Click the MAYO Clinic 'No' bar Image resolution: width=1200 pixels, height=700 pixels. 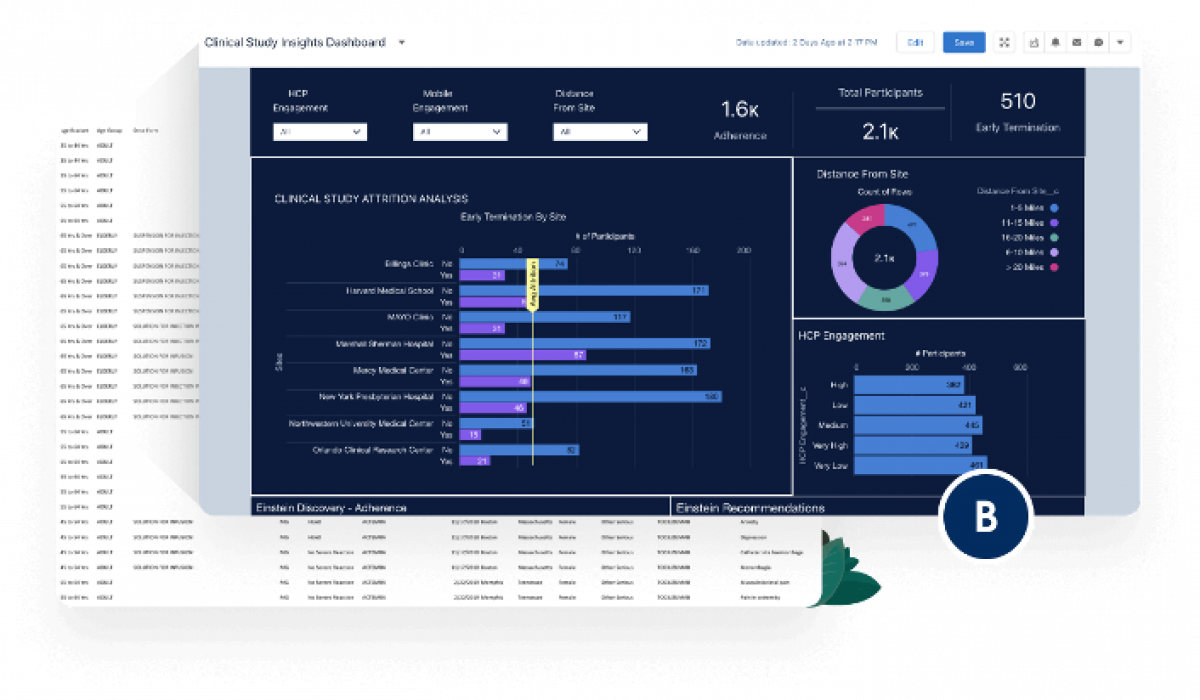click(546, 317)
